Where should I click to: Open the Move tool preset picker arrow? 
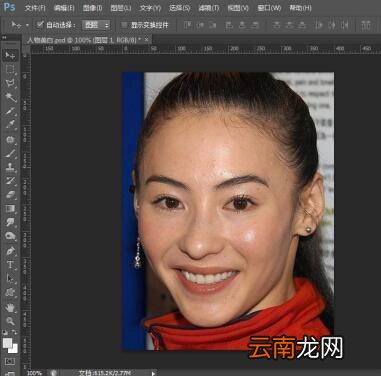click(27, 25)
